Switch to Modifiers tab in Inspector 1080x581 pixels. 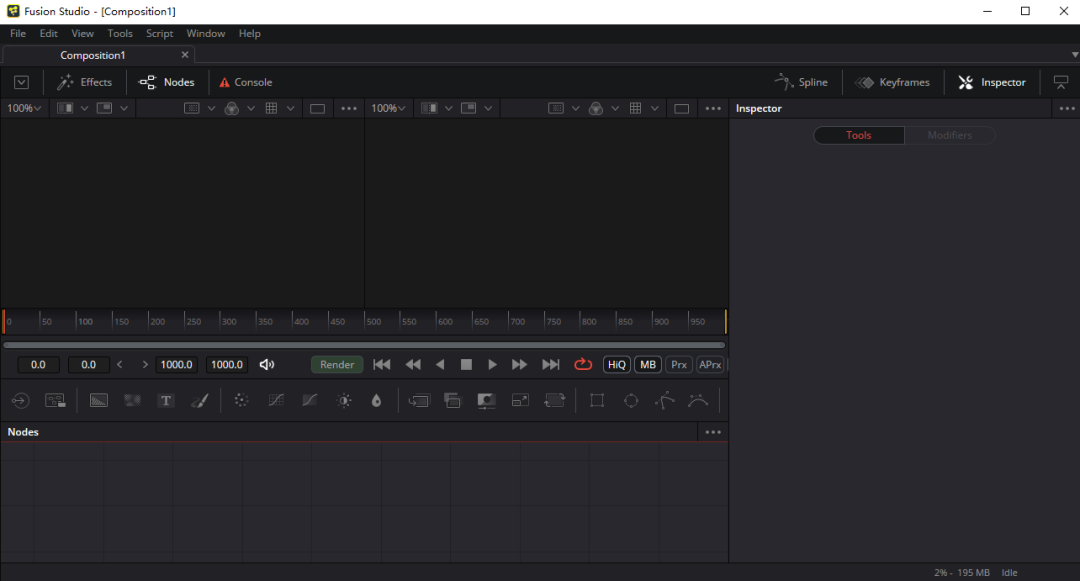pyautogui.click(x=949, y=135)
